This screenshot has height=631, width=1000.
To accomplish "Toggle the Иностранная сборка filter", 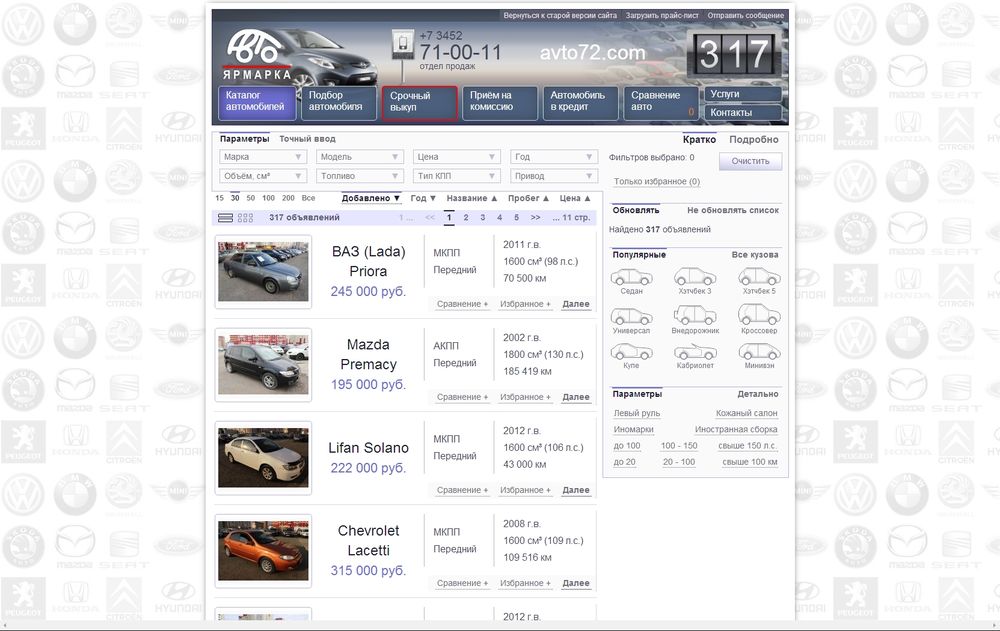I will pos(736,430).
